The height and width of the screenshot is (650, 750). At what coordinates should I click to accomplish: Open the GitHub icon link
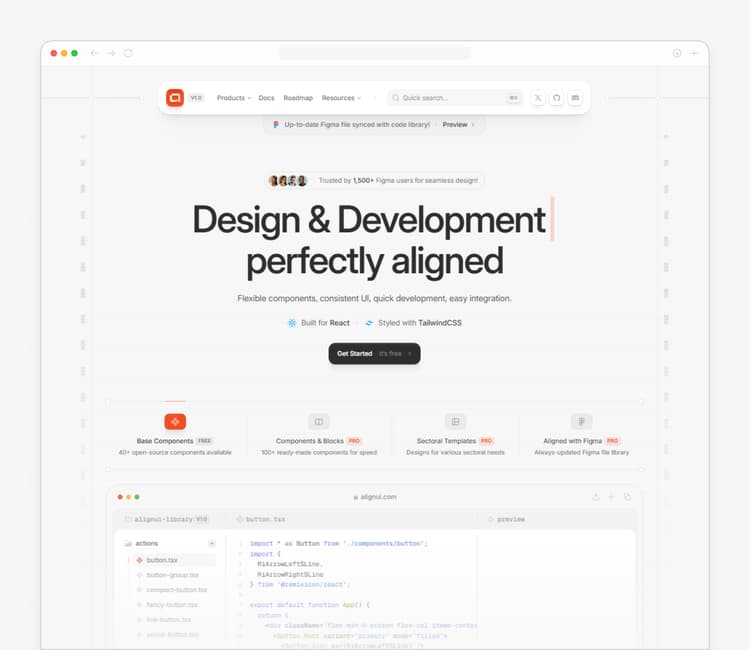(557, 98)
